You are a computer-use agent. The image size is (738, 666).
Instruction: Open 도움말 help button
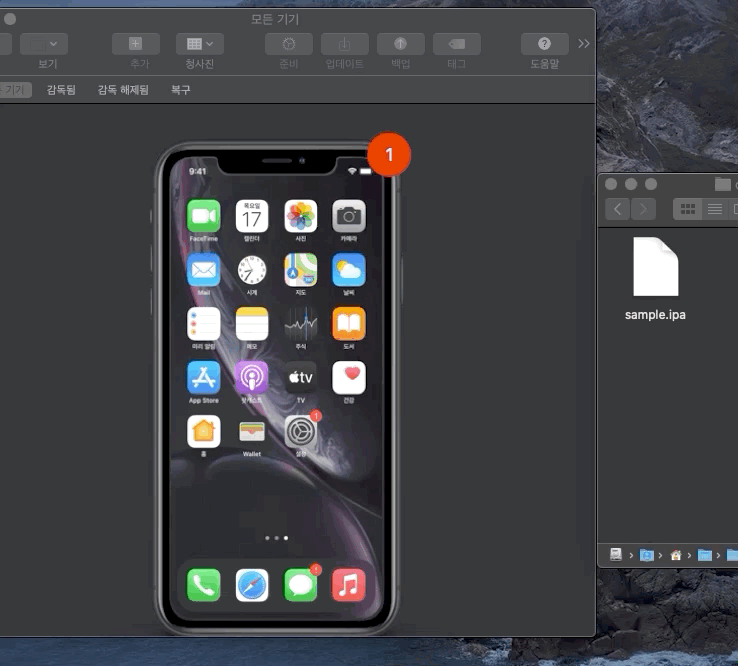[545, 44]
